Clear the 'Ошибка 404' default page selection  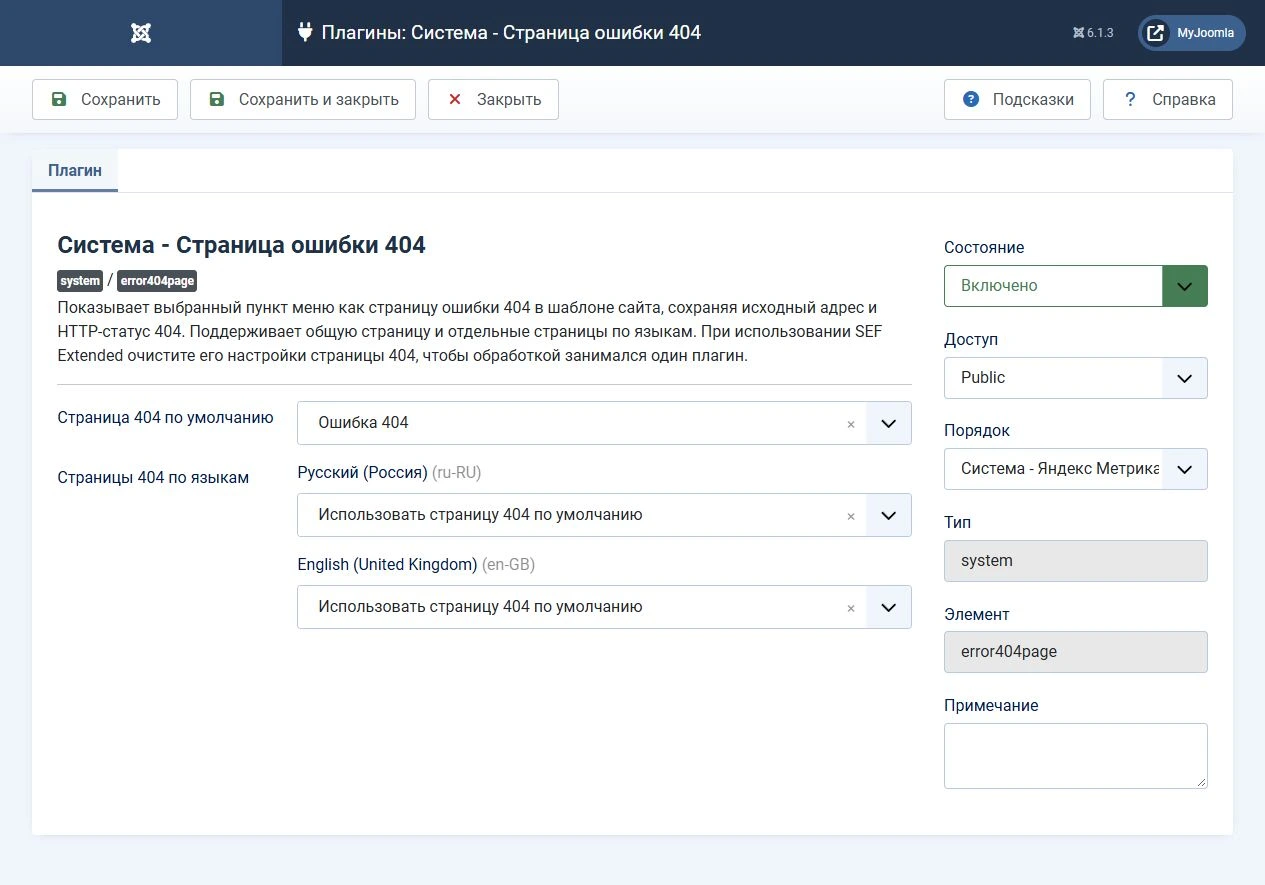(x=851, y=424)
